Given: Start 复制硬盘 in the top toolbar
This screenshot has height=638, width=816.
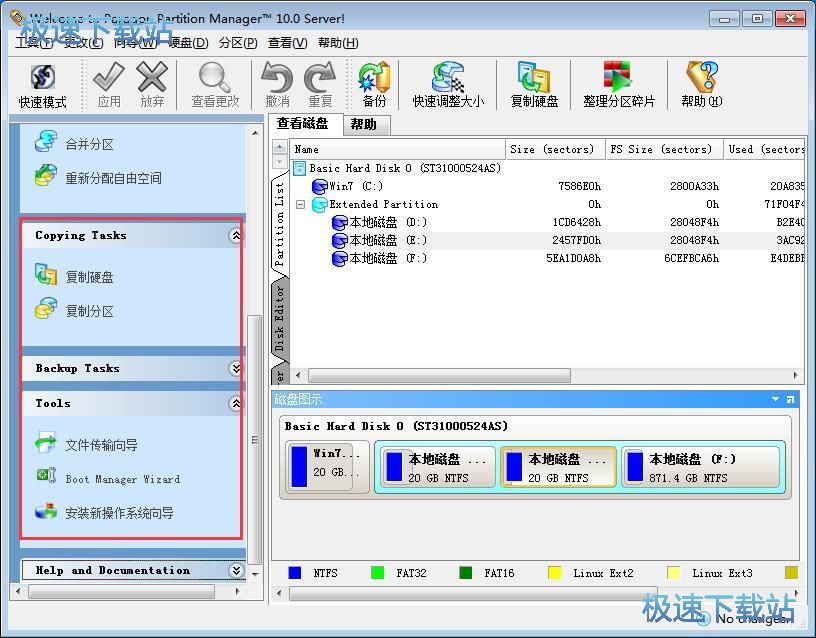Looking at the screenshot, I should pyautogui.click(x=534, y=85).
